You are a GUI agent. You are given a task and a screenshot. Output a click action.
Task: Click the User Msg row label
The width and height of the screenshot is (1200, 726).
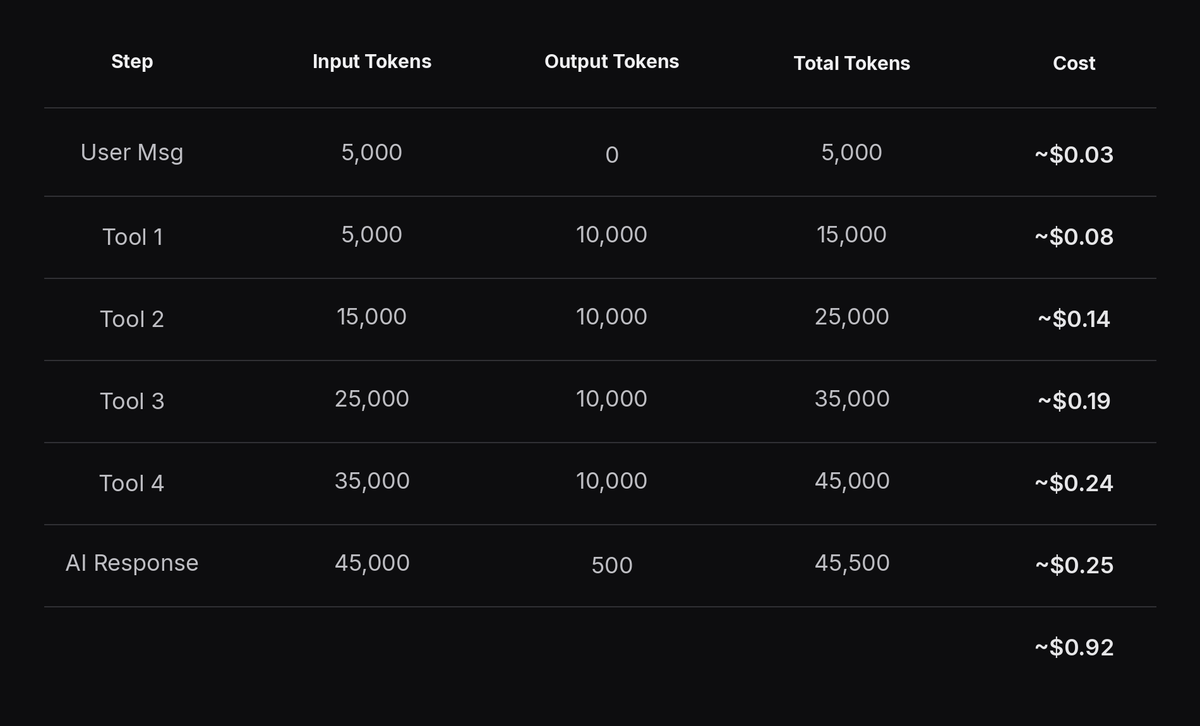(x=132, y=152)
